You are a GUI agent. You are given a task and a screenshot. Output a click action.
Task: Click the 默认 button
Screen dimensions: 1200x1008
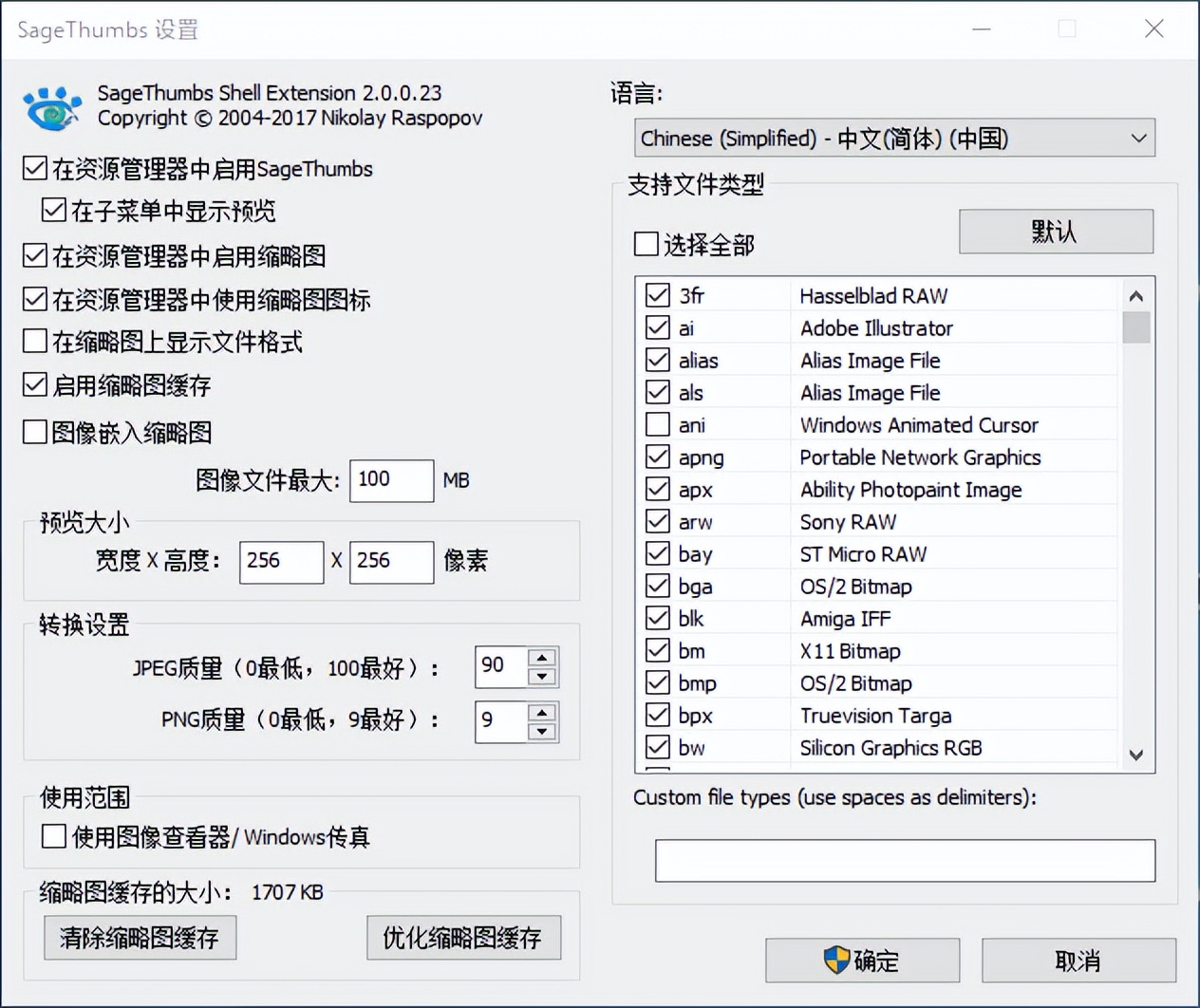(1055, 231)
